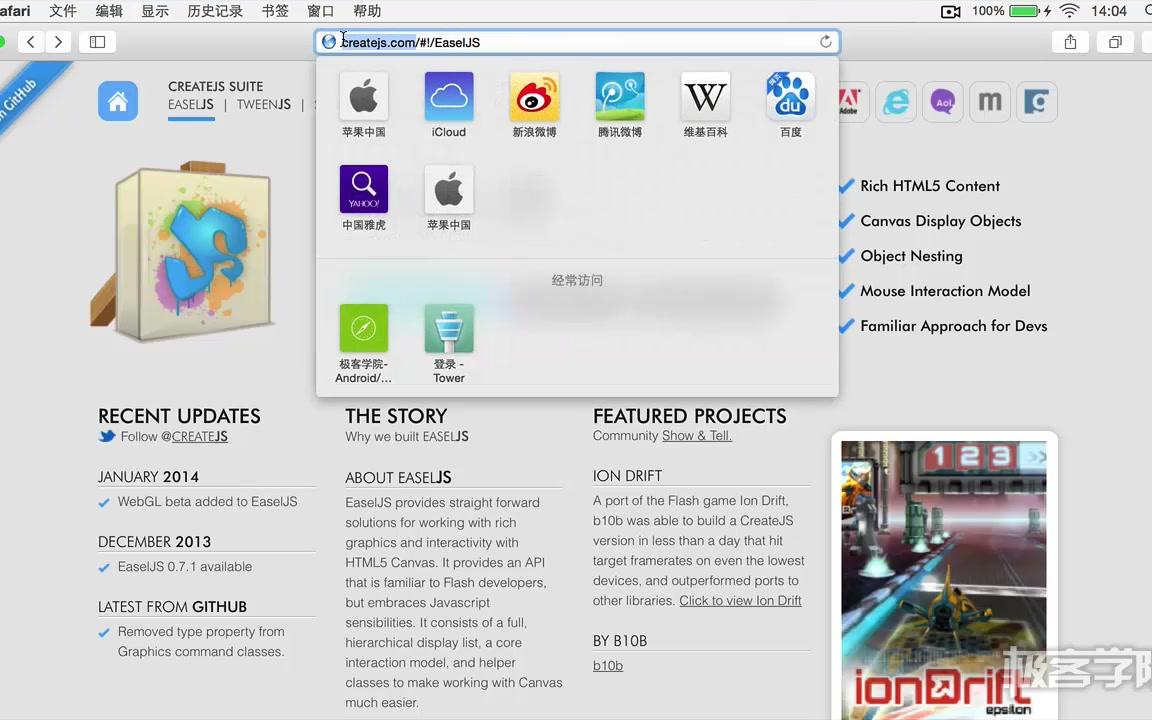Viewport: 1152px width, 720px height.
Task: Open the 编辑 menu
Action: [x=109, y=11]
